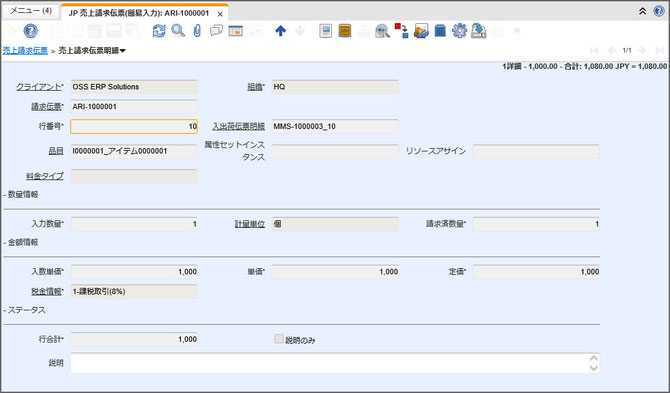Open the Find record magnifier
The image size is (670, 393).
pyautogui.click(x=178, y=31)
